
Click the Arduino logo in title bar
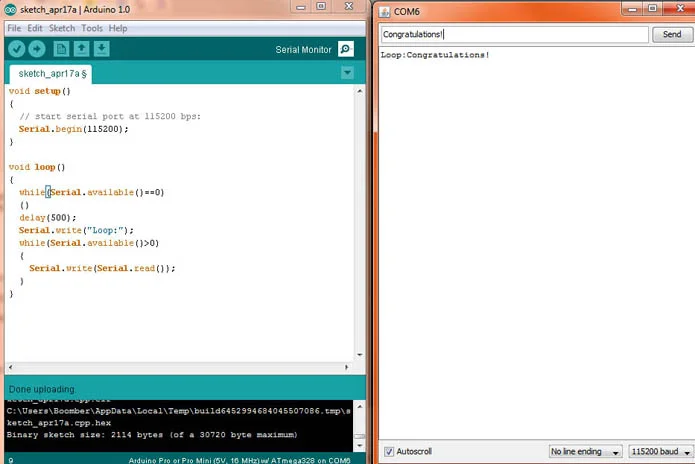(11, 9)
